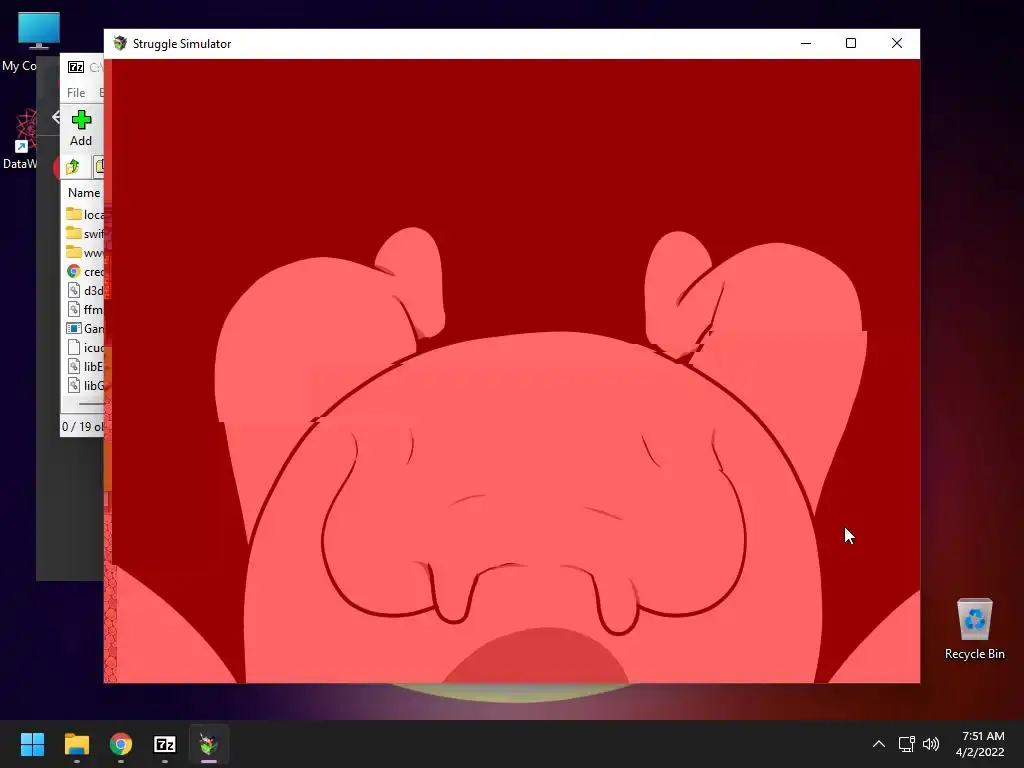Click the Add button in 7-Zip
This screenshot has width=1024, height=768.
pyautogui.click(x=81, y=128)
